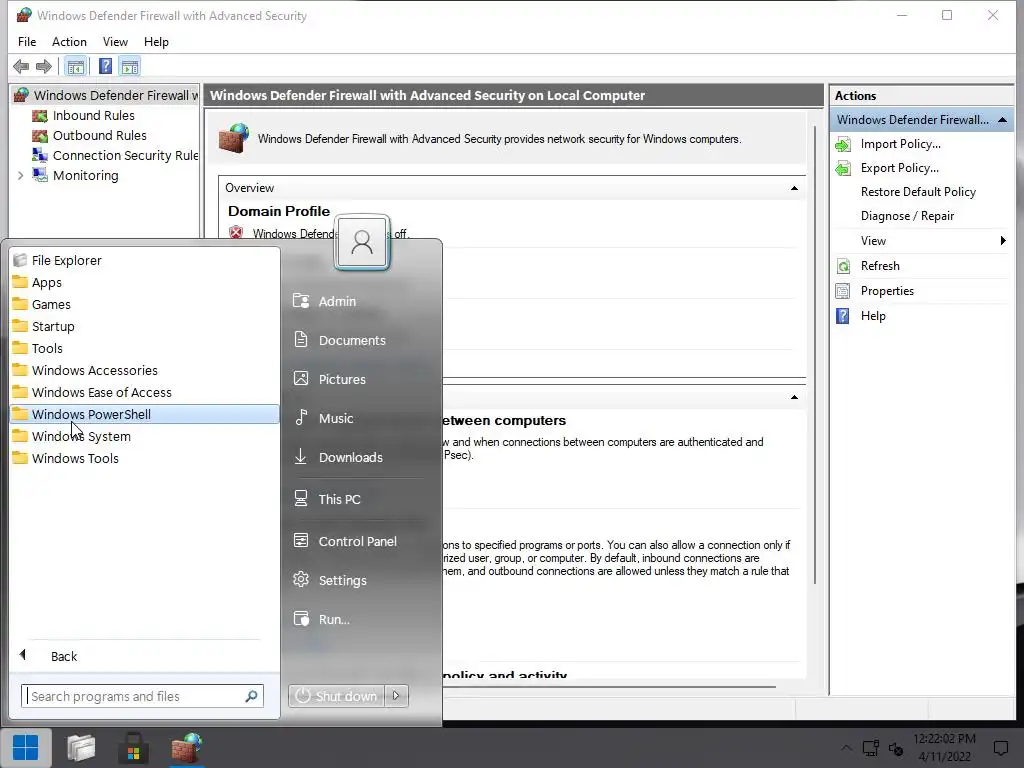Screen dimensions: 1024x768
Task: Open the Windows System folder
Action: point(145,436)
